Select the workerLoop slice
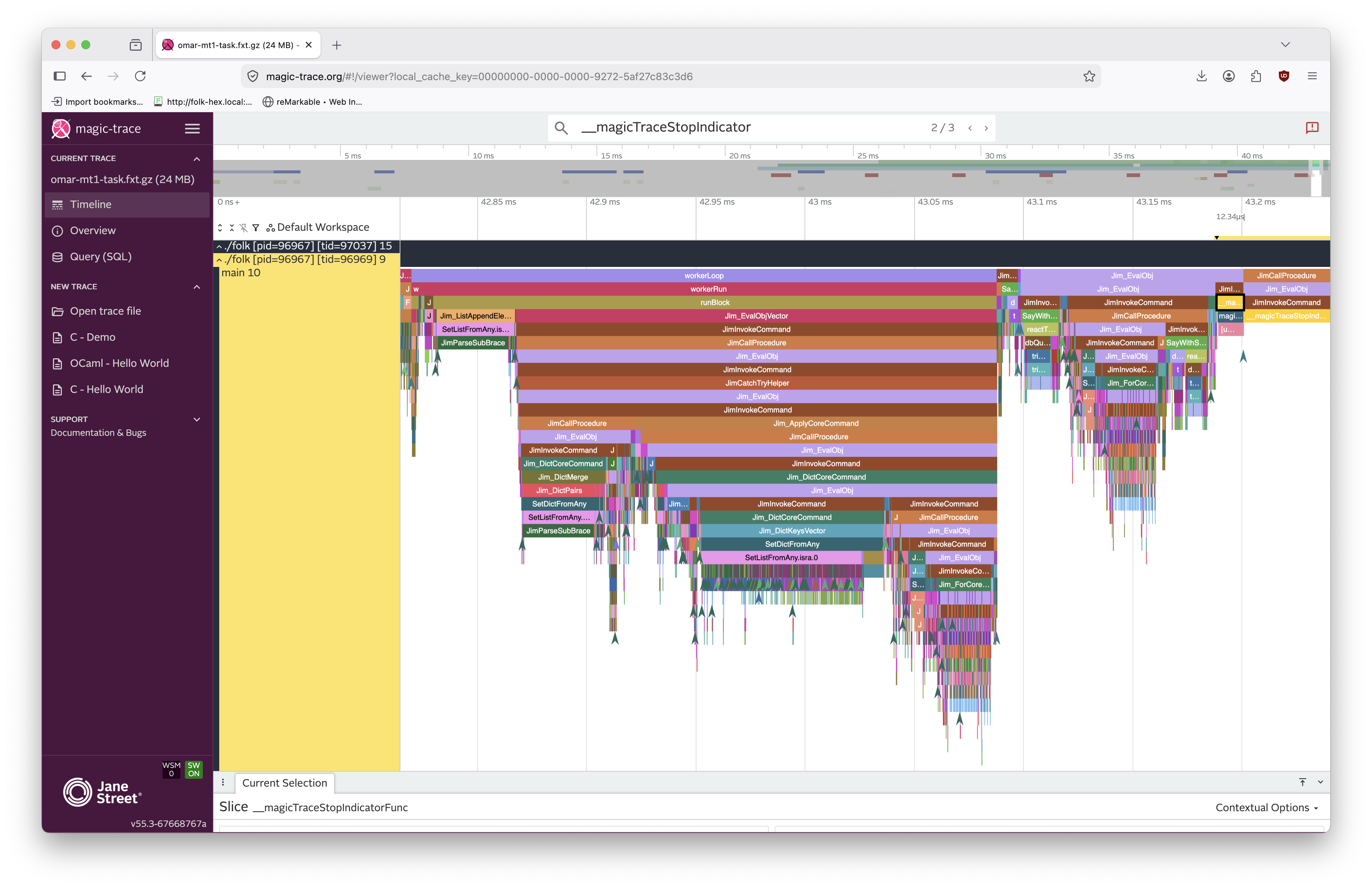Screen dimensions: 1372x888 pyautogui.click(x=704, y=275)
